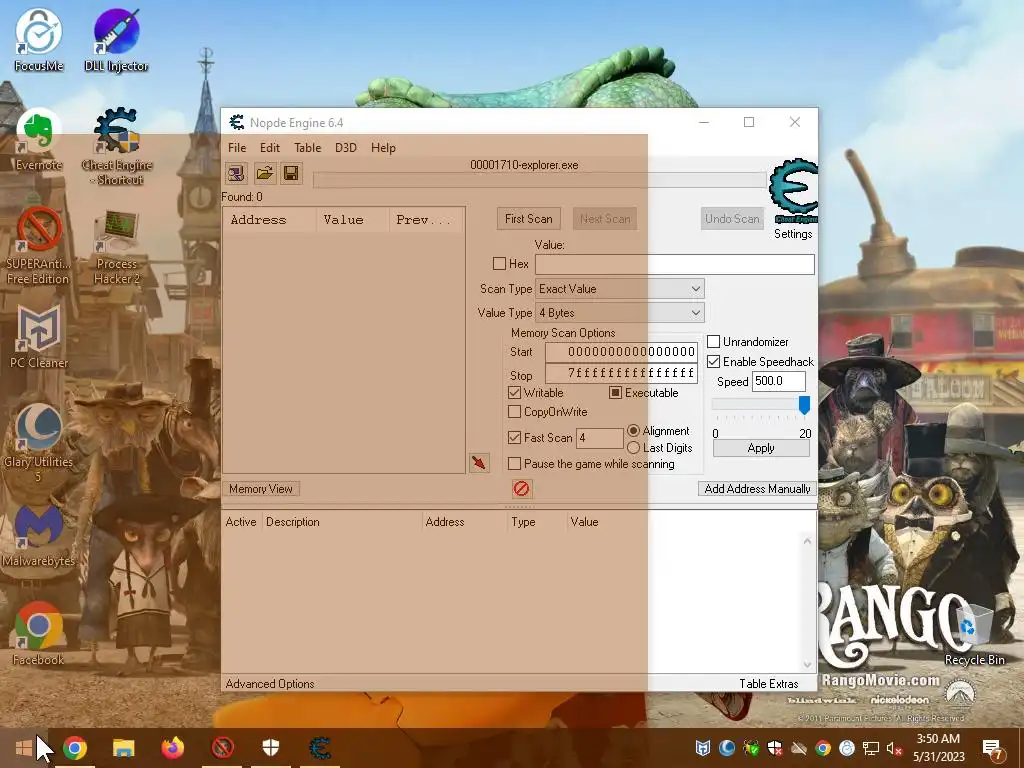Click the red clear-list circle icon

pyautogui.click(x=521, y=488)
